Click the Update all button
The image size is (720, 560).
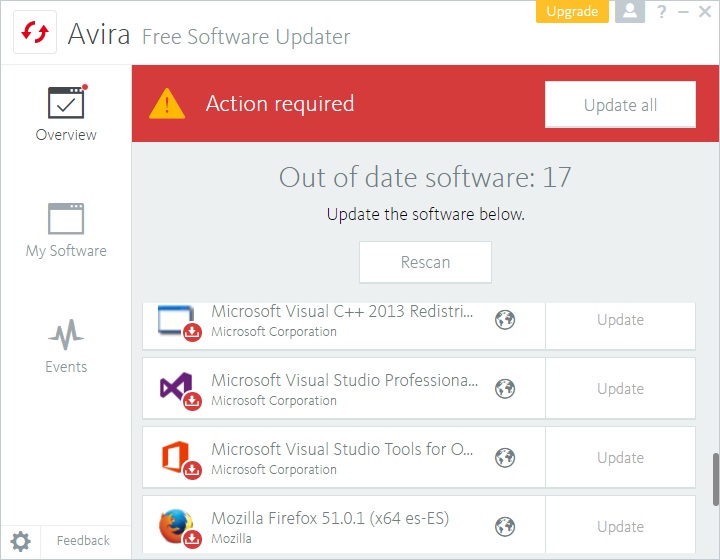(x=620, y=105)
